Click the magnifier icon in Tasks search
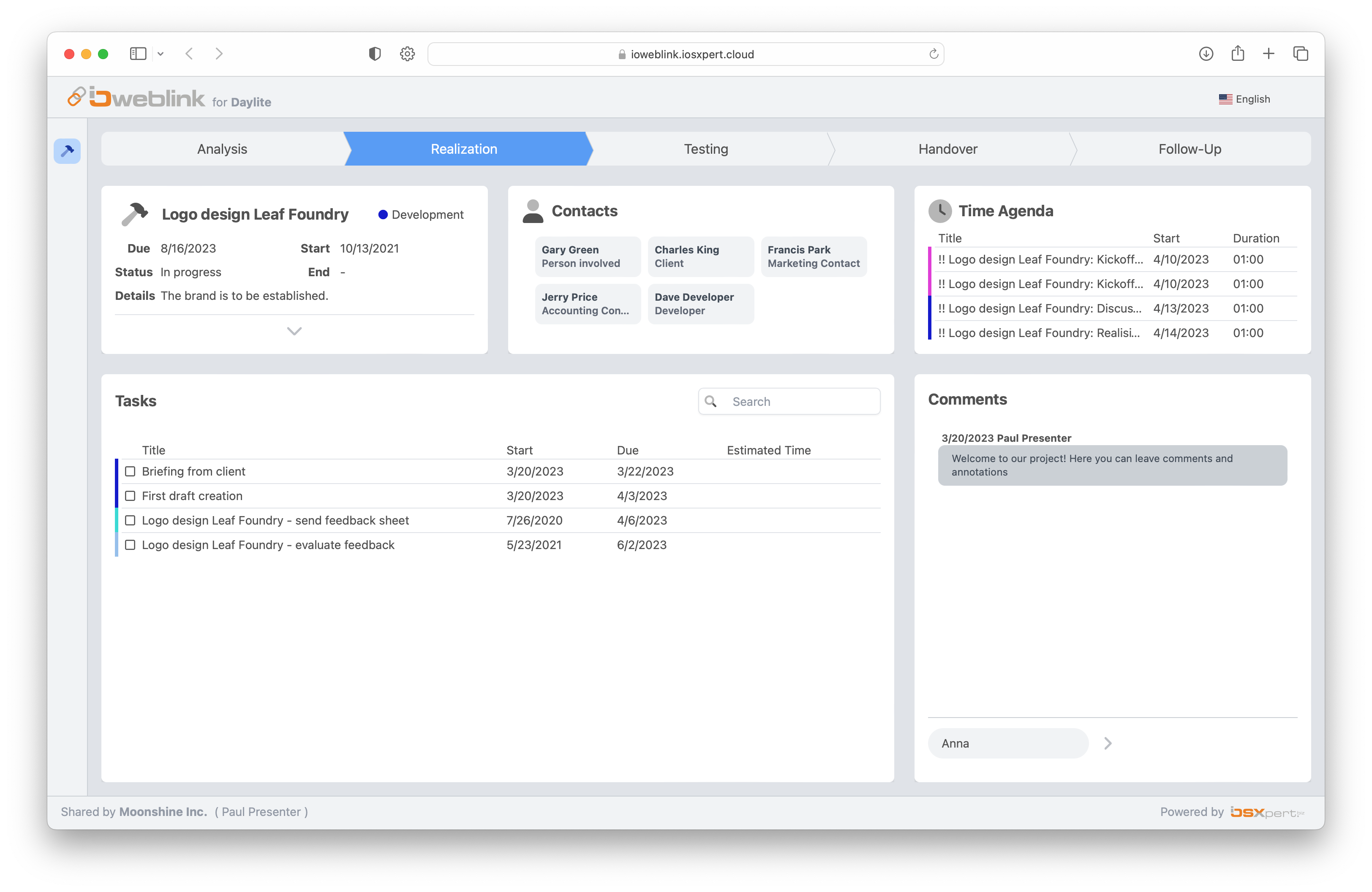This screenshot has height=892, width=1372. point(711,401)
